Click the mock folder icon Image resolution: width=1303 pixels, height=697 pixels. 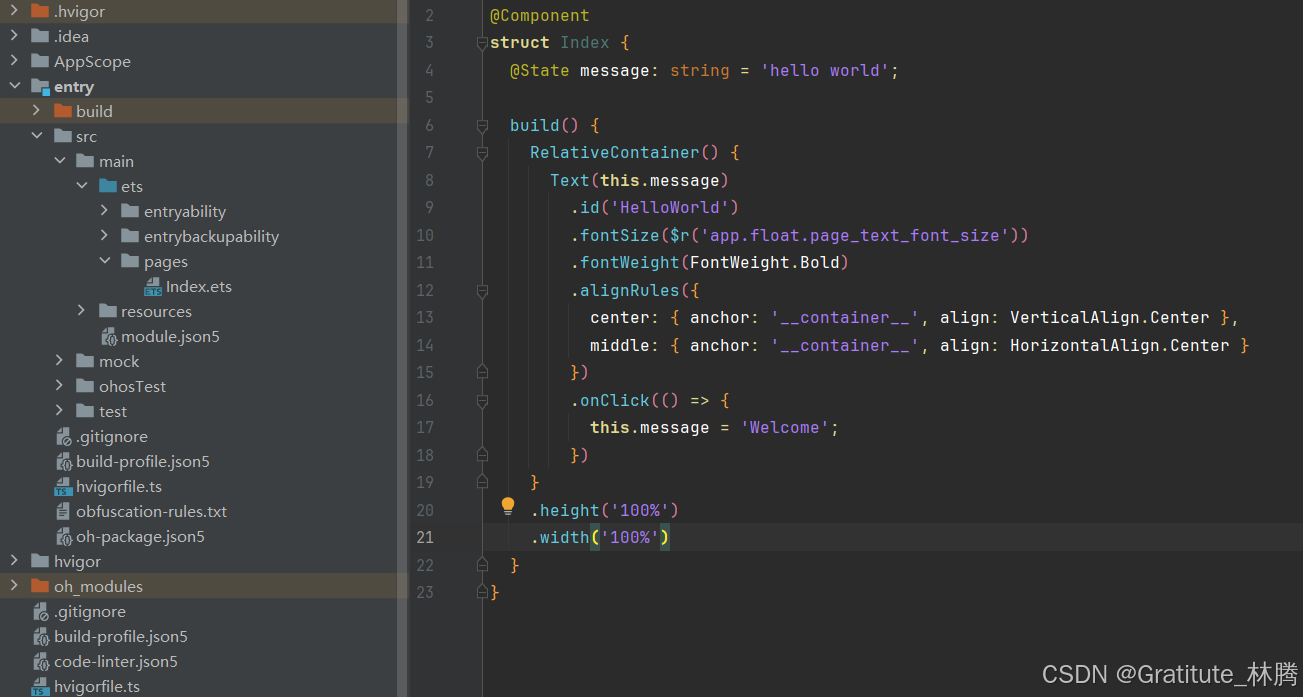85,361
